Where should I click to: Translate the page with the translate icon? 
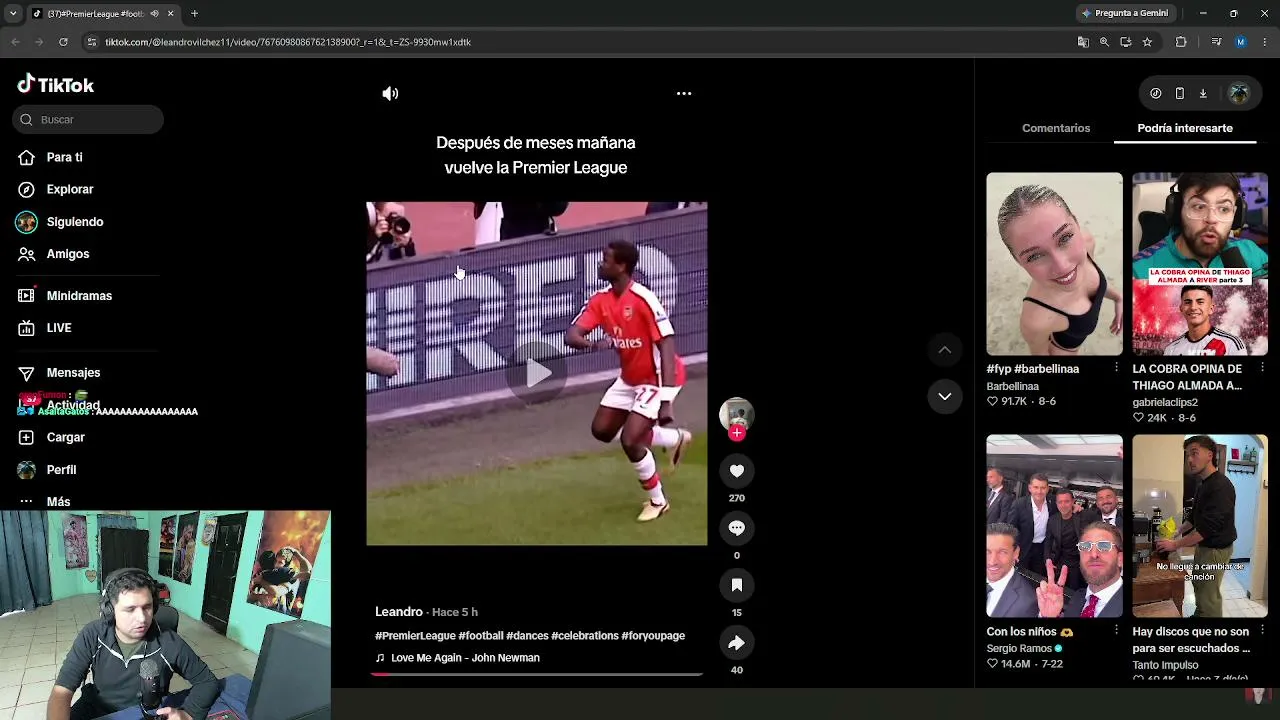click(1083, 42)
